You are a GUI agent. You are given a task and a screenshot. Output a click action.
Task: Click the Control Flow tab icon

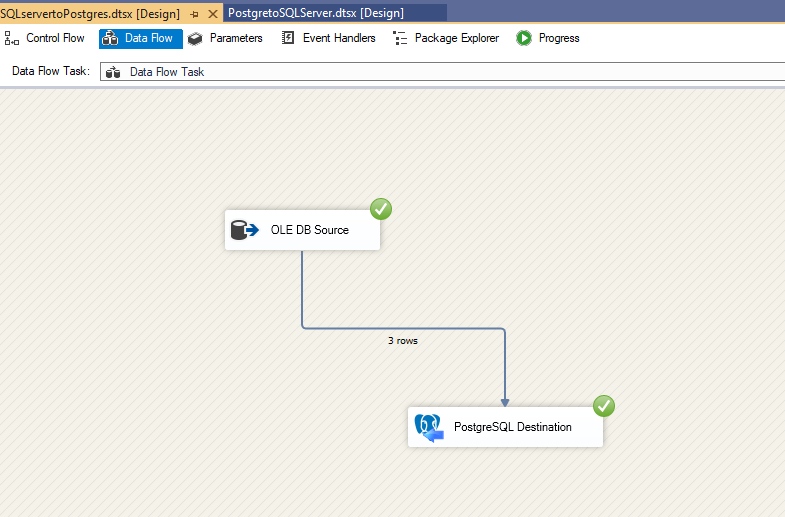pos(12,39)
